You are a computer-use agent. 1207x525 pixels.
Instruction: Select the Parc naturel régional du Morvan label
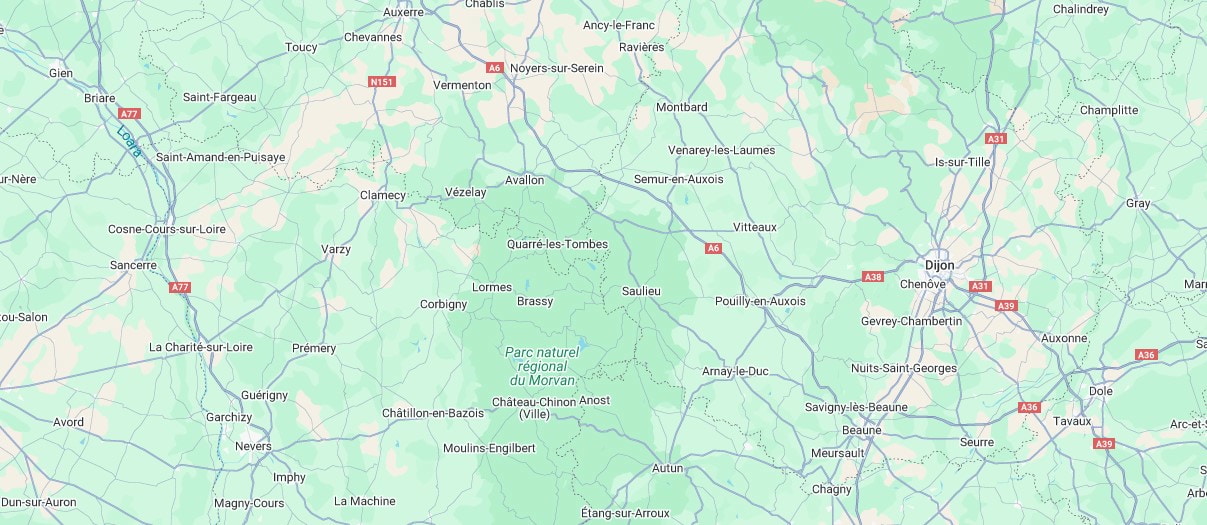pyautogui.click(x=542, y=366)
